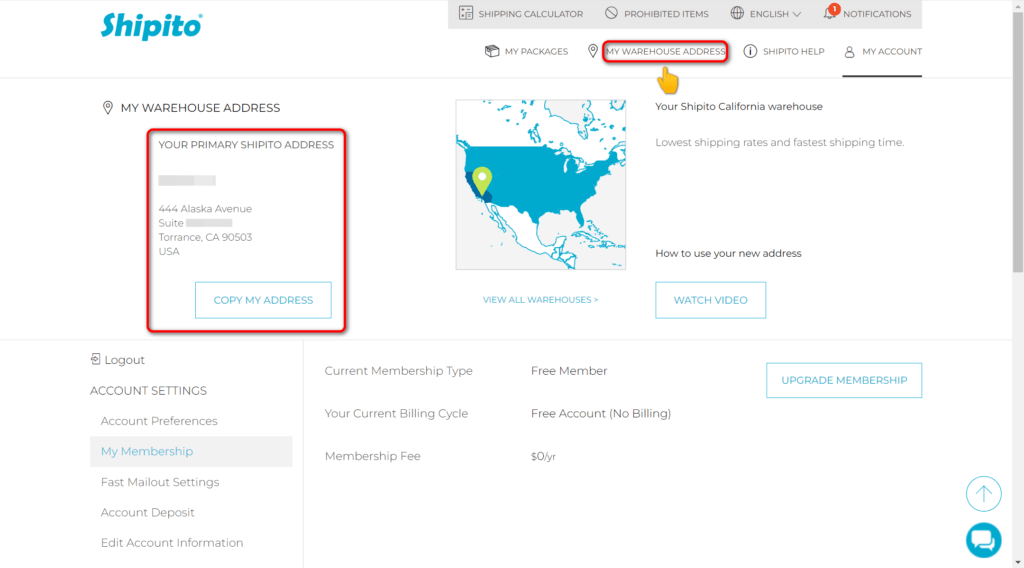Viewport: 1024px width, 568px height.
Task: Open Edit Account Information
Action: (x=172, y=543)
